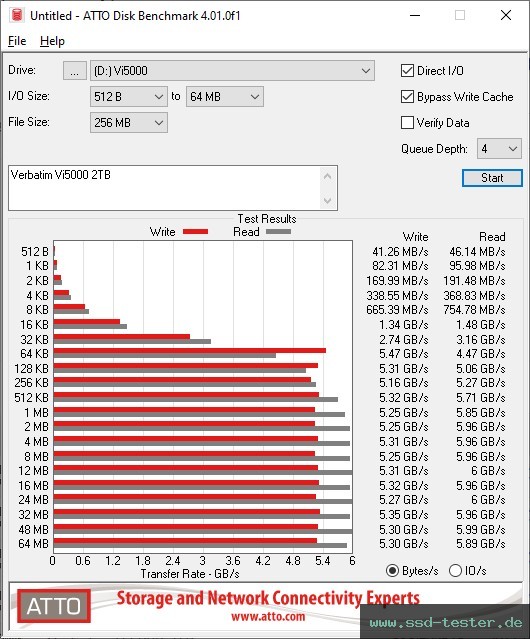530x639 pixels.
Task: Click the 64 KB write value 5.47 GB/s
Action: [x=404, y=354]
